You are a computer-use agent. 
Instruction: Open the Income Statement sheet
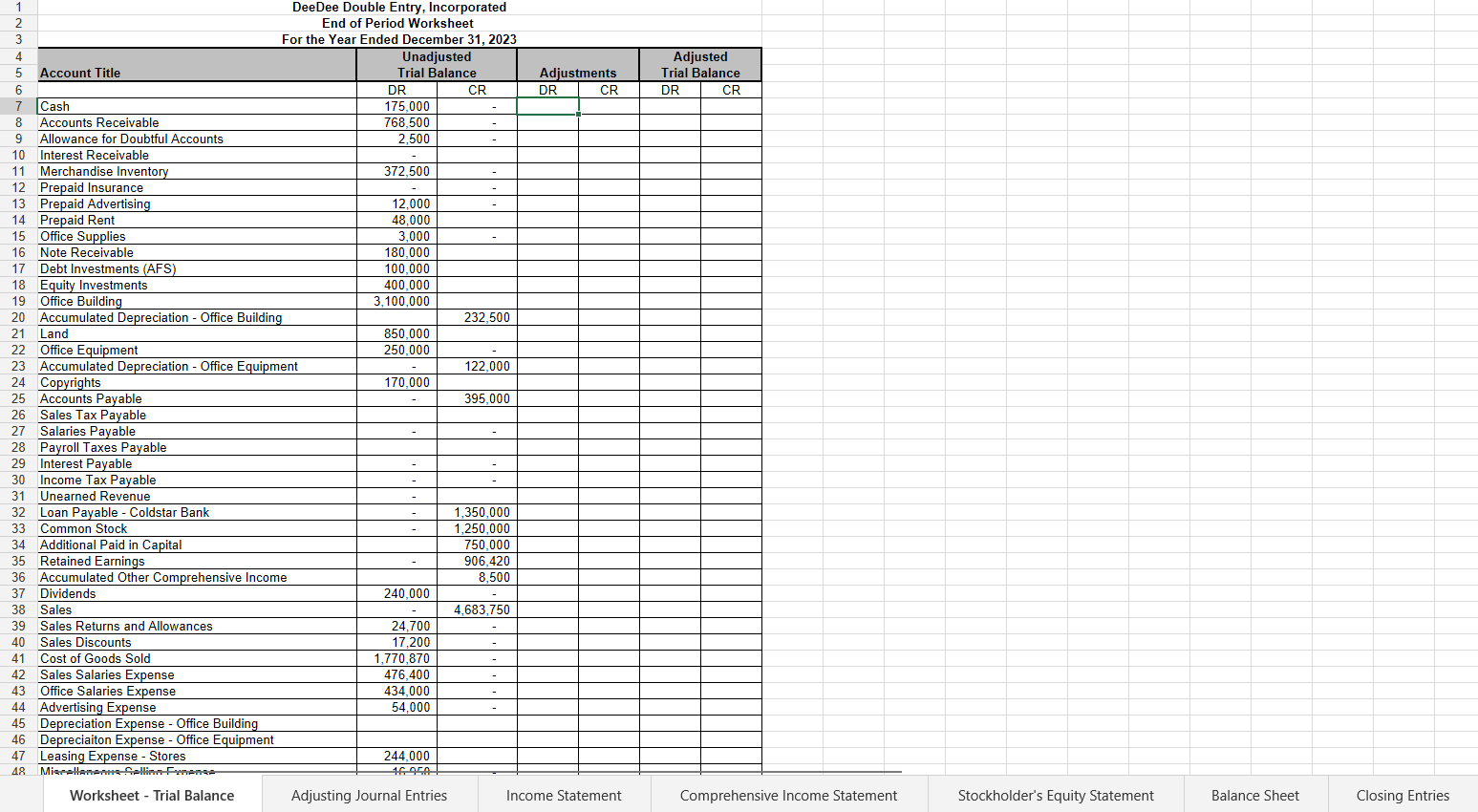(x=564, y=795)
